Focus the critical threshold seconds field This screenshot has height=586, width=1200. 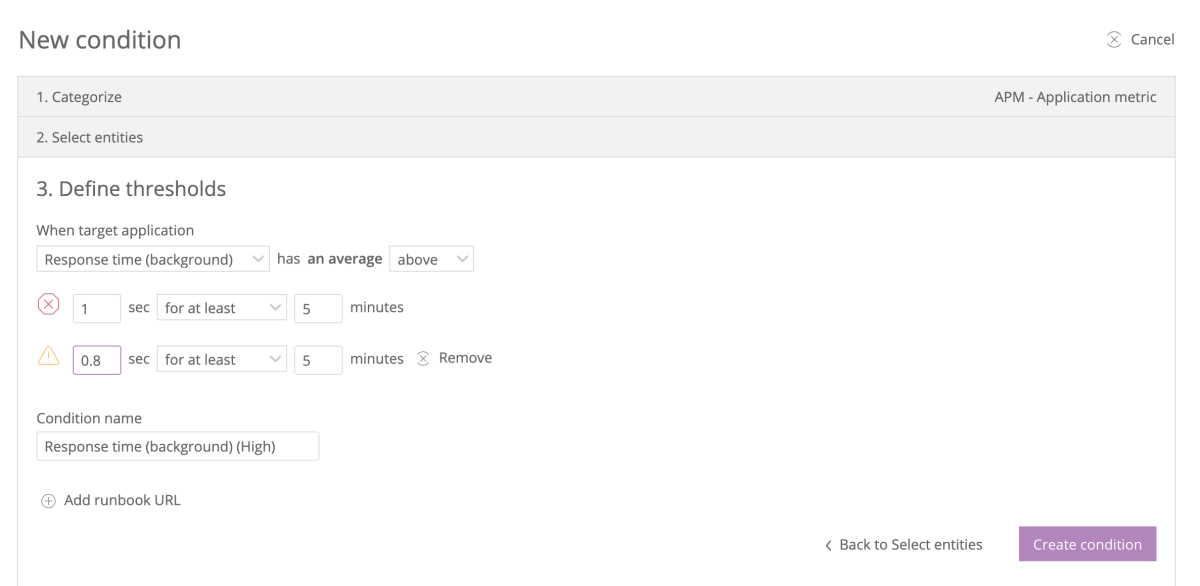pyautogui.click(x=97, y=308)
